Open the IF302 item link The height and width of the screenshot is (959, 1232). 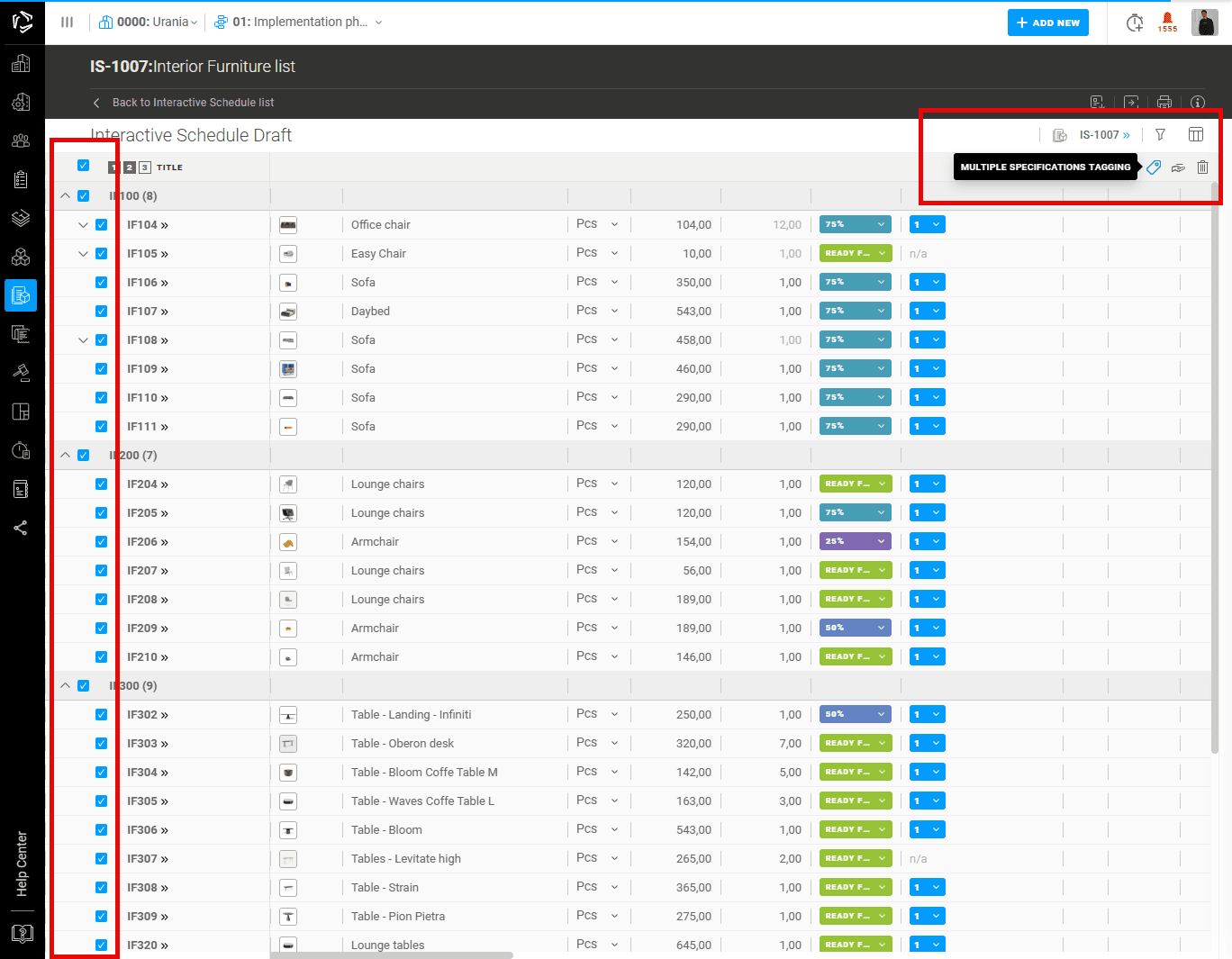(147, 715)
